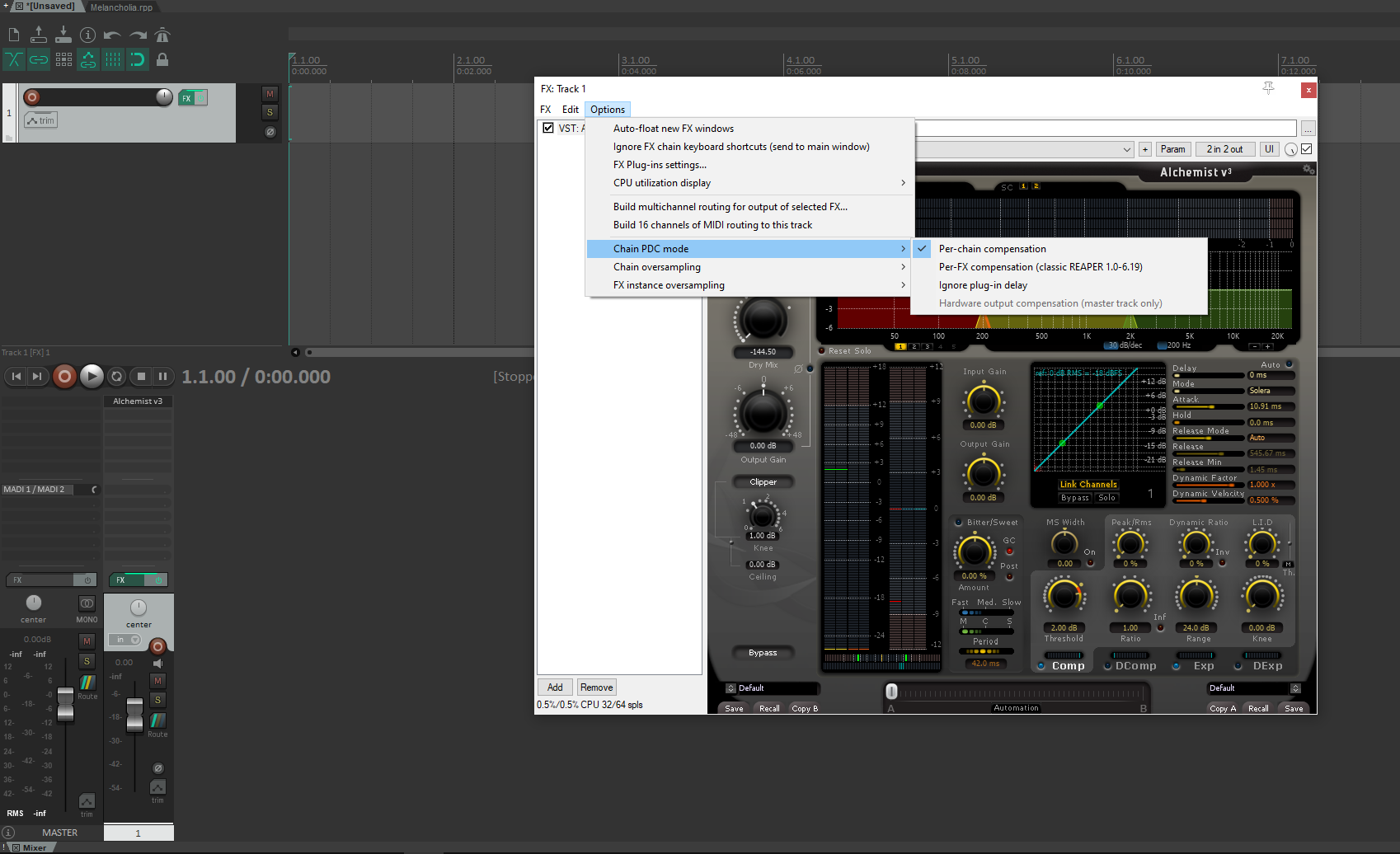Click the undo arrow in the toolbar
1400x854 pixels.
click(x=112, y=35)
